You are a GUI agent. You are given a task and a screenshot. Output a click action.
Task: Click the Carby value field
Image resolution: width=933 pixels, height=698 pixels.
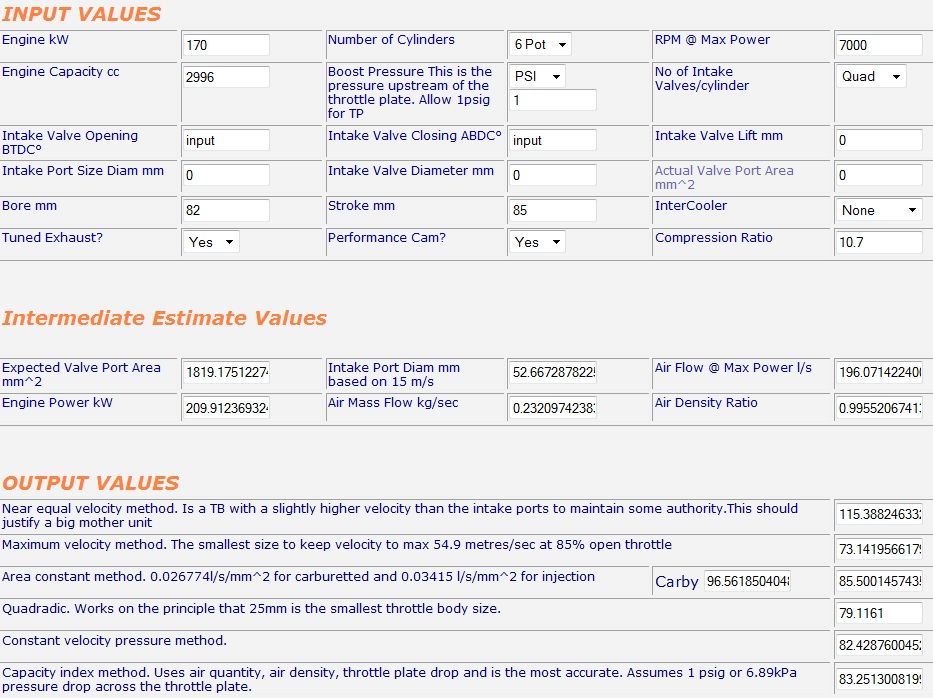[x=749, y=581]
